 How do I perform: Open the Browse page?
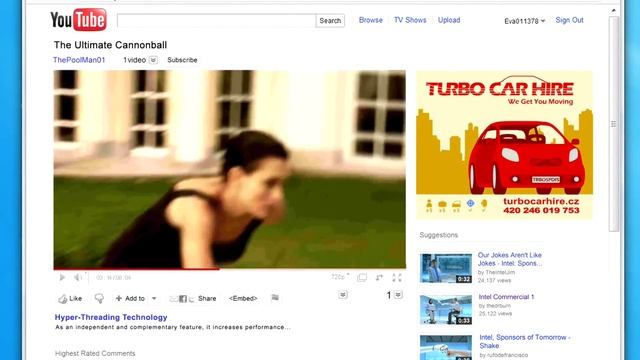pyautogui.click(x=371, y=20)
